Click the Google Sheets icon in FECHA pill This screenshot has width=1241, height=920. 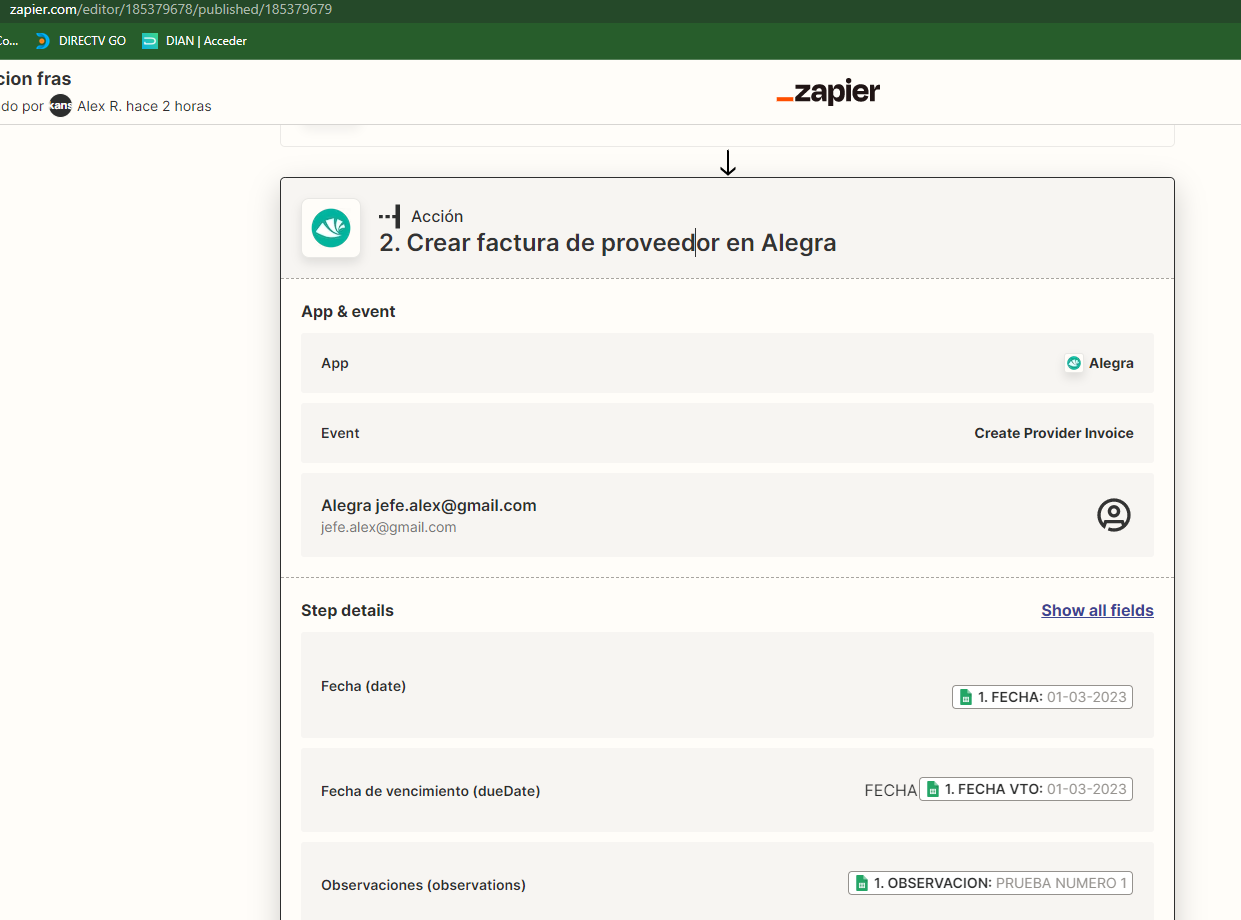coord(965,698)
